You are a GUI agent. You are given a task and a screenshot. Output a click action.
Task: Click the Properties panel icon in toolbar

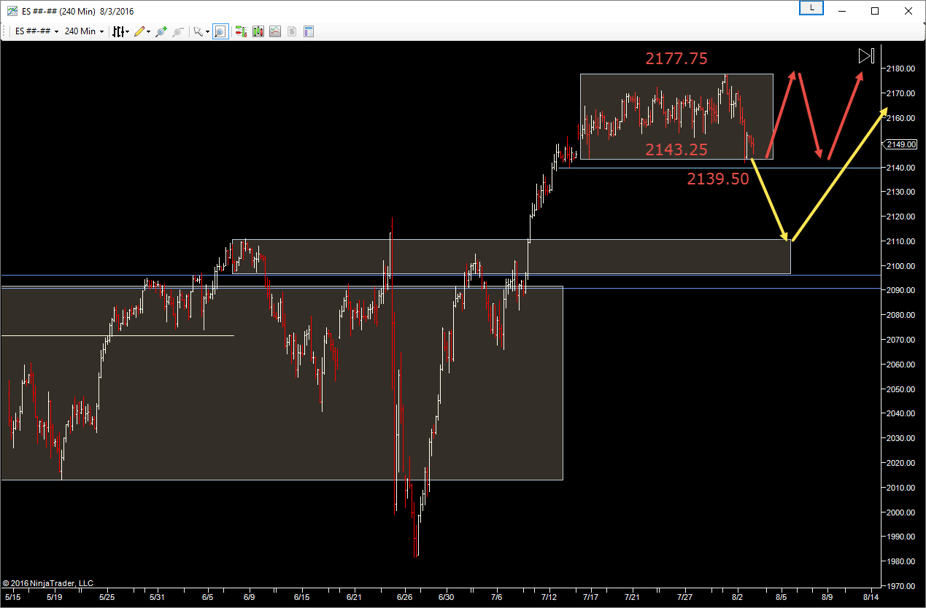pyautogui.click(x=309, y=31)
